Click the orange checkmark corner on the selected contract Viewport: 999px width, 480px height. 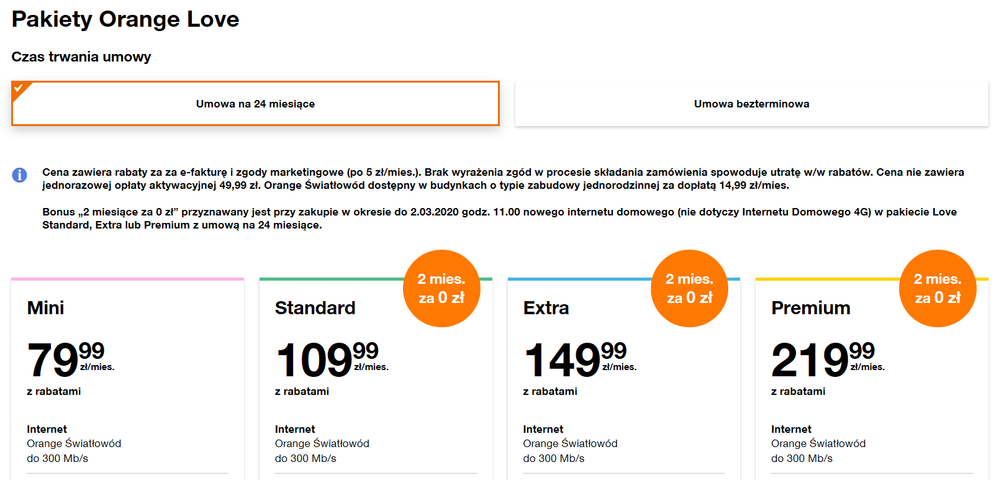point(18,87)
